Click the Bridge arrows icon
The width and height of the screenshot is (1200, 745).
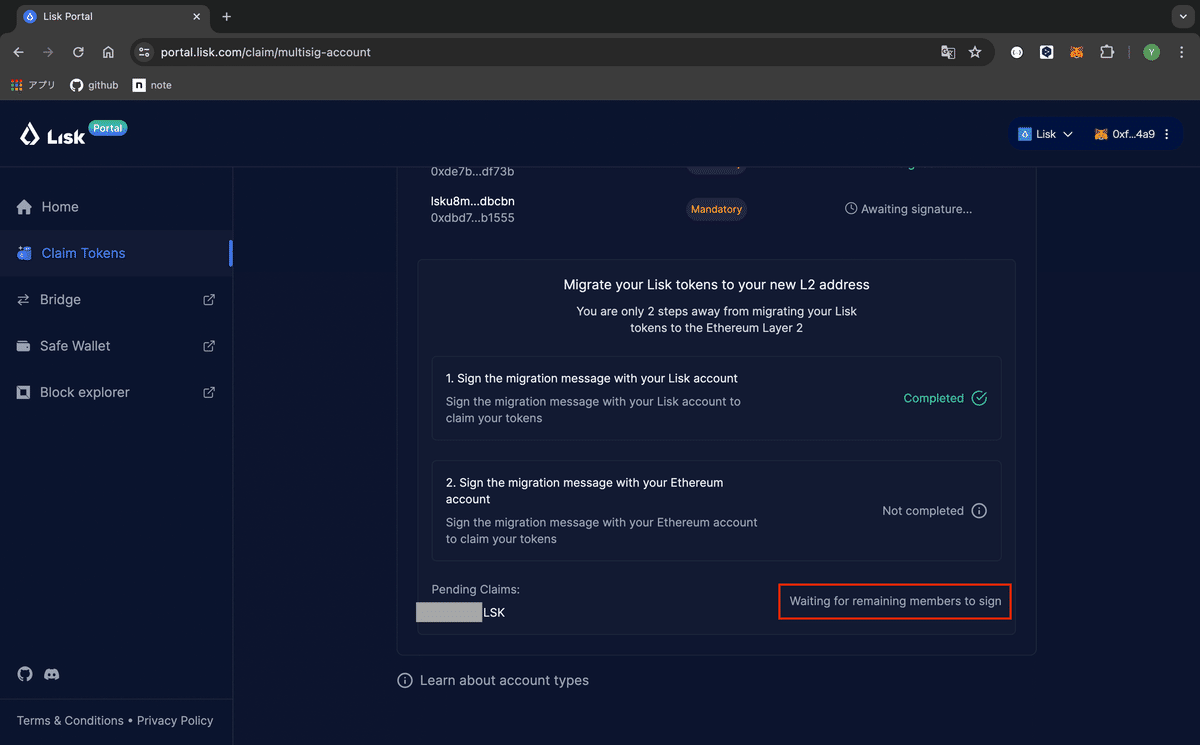point(24,299)
